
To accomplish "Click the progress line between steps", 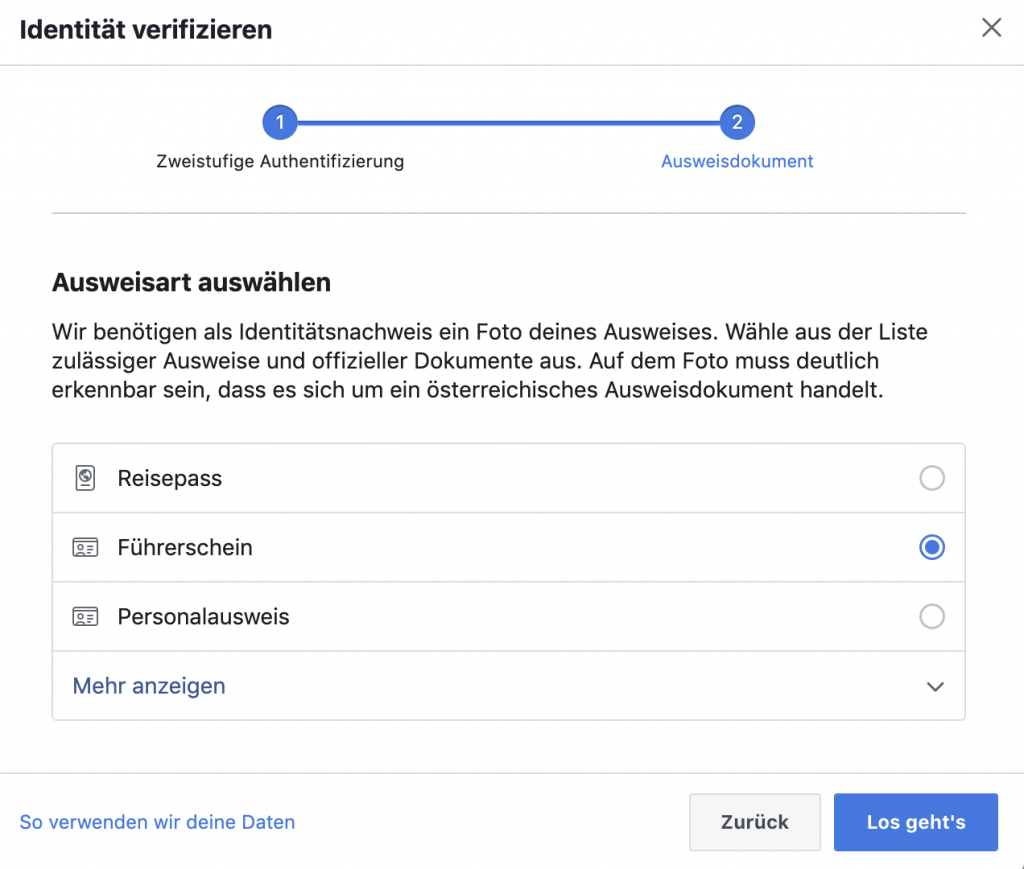I will [508, 123].
